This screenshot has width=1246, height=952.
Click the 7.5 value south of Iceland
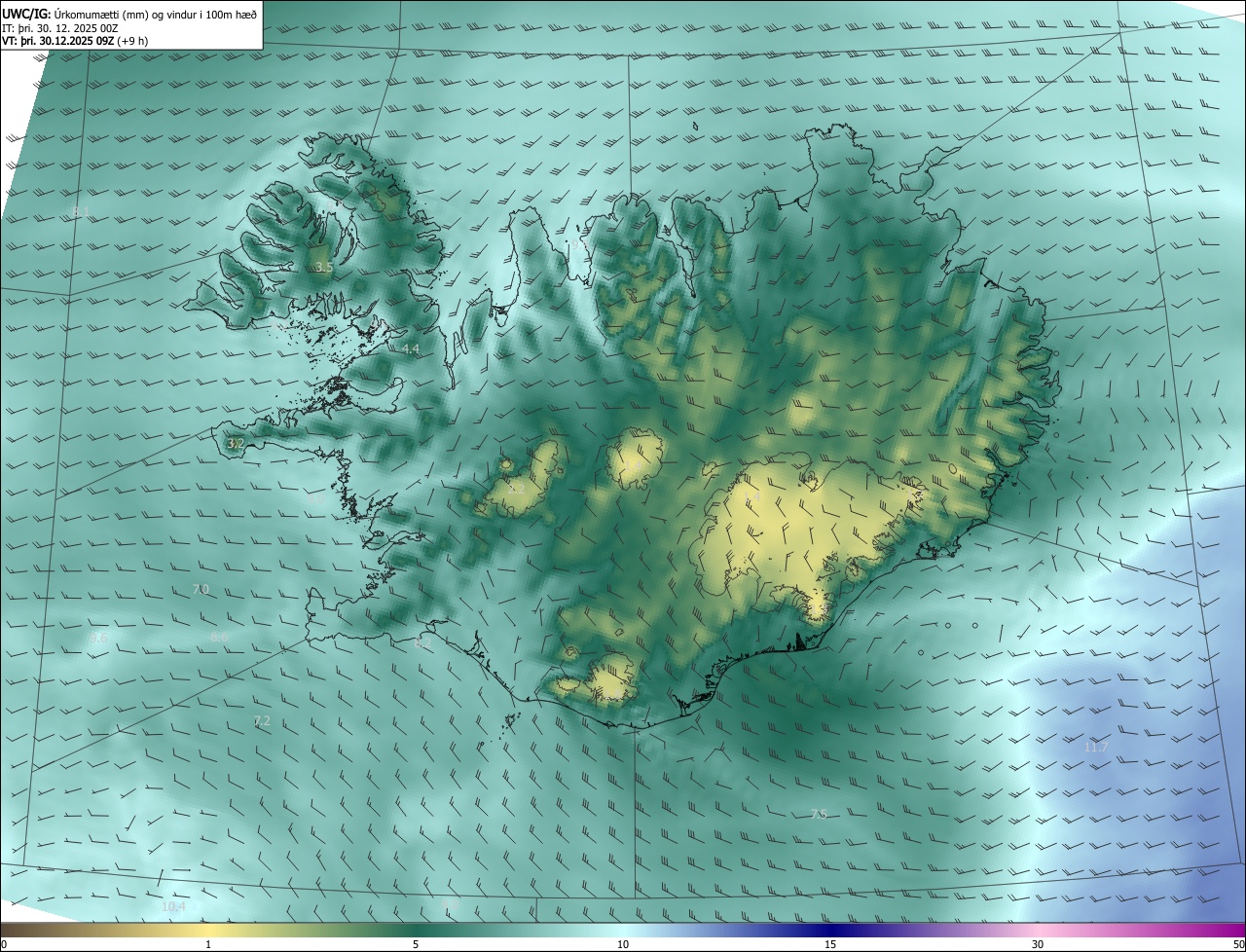click(819, 815)
